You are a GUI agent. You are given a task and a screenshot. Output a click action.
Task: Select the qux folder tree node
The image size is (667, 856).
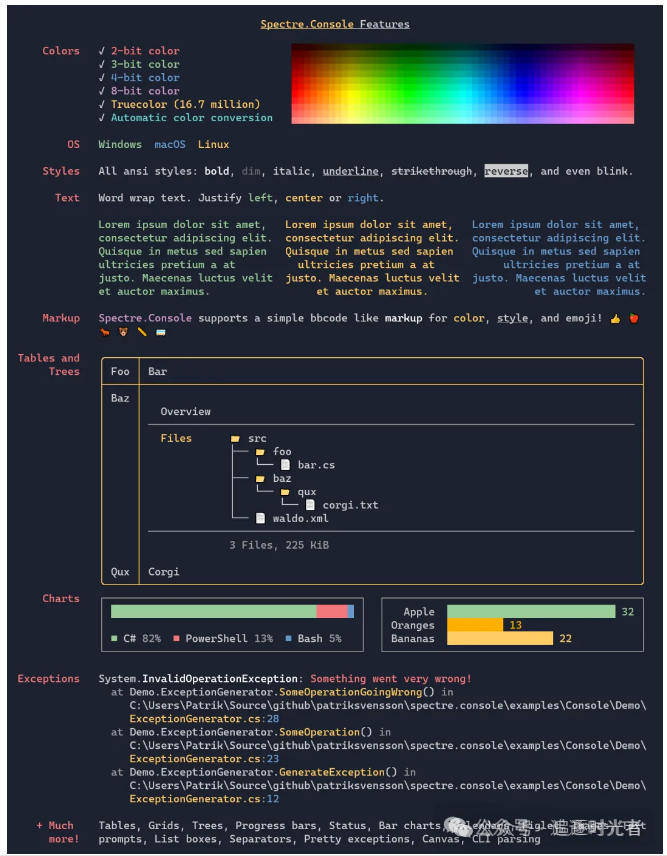[307, 492]
